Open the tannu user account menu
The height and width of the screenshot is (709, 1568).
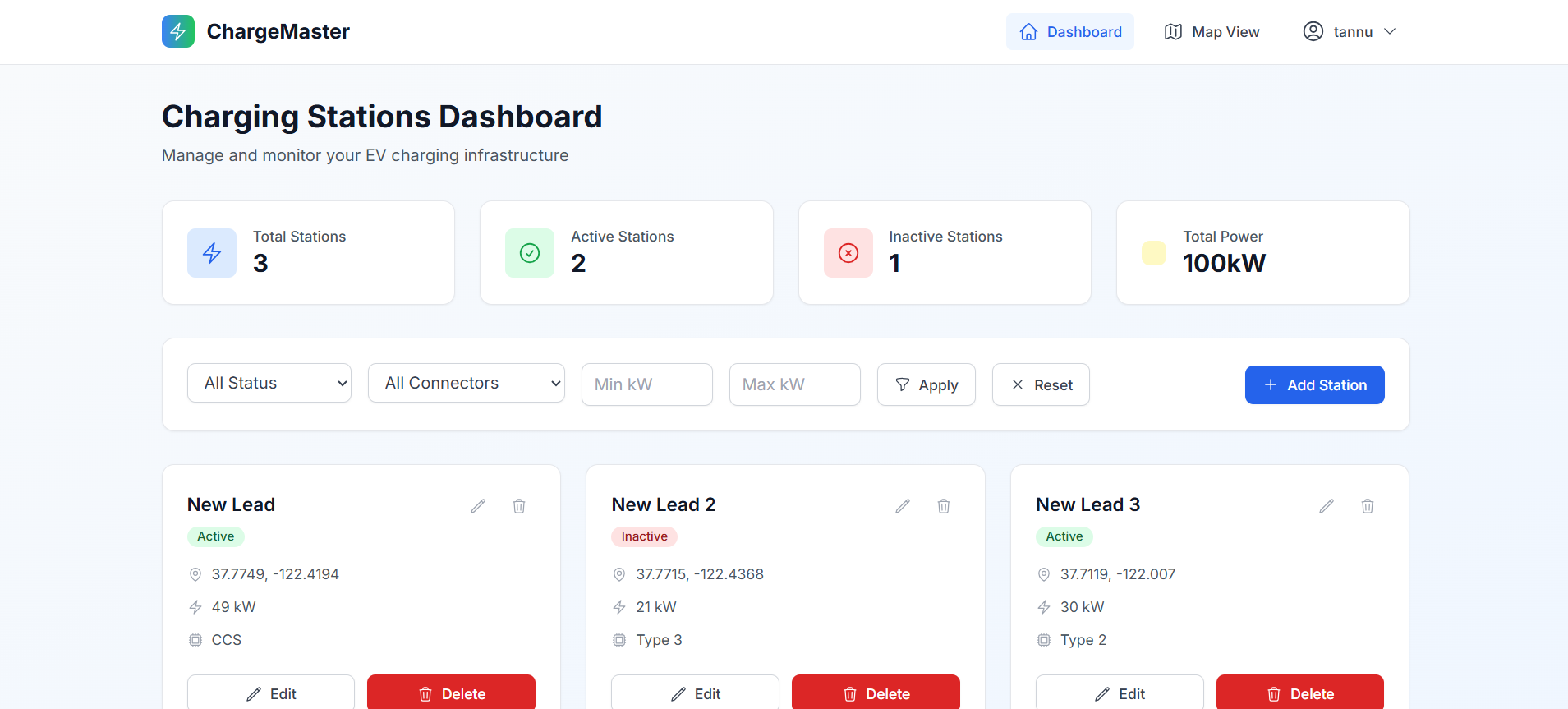pos(1350,31)
